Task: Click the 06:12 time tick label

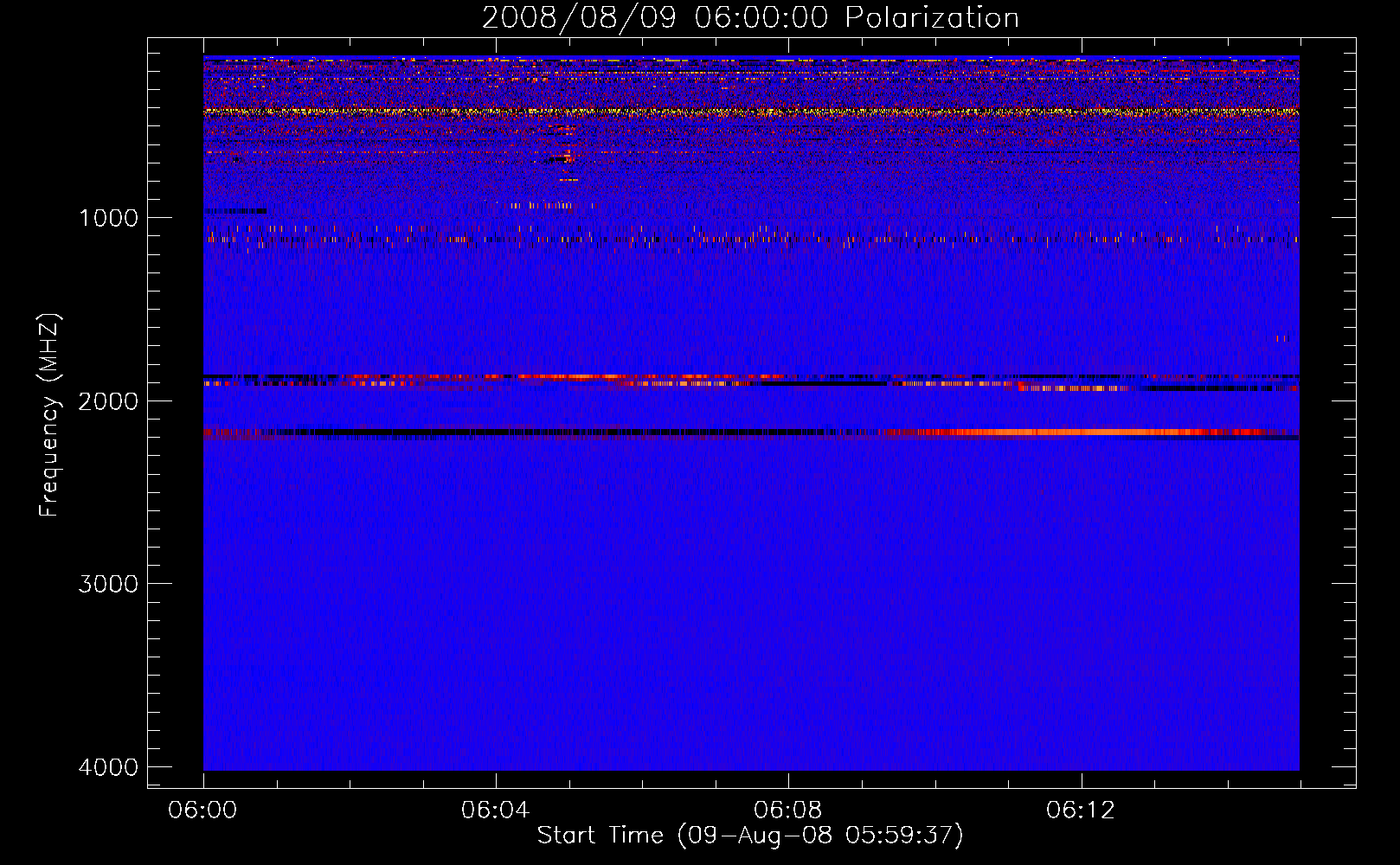Action: pyautogui.click(x=1080, y=811)
